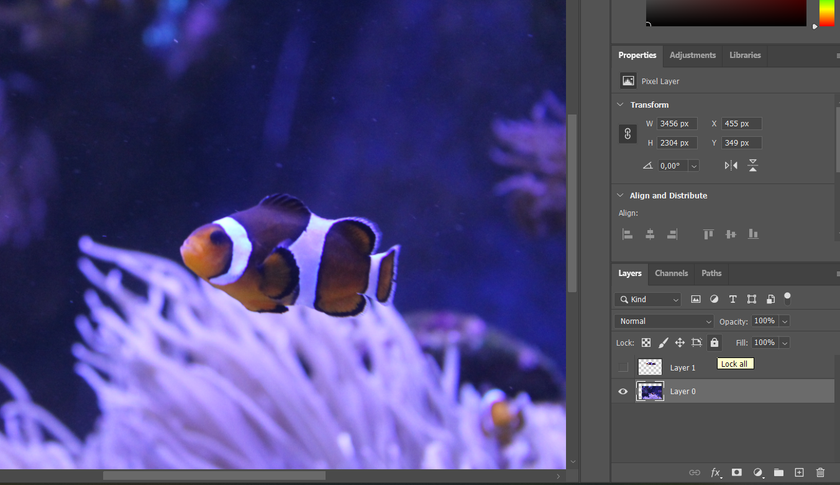Open the Paths tab
The width and height of the screenshot is (840, 485).
(711, 273)
